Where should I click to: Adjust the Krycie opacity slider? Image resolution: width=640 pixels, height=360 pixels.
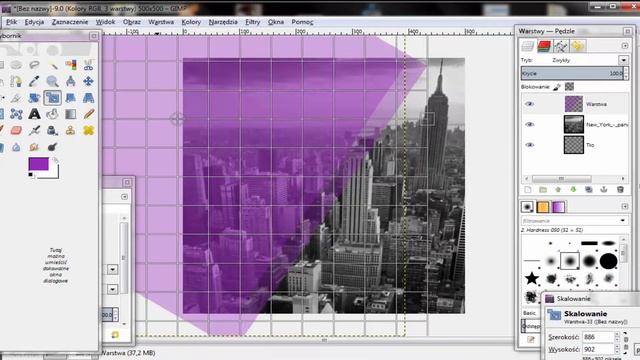[x=572, y=73]
